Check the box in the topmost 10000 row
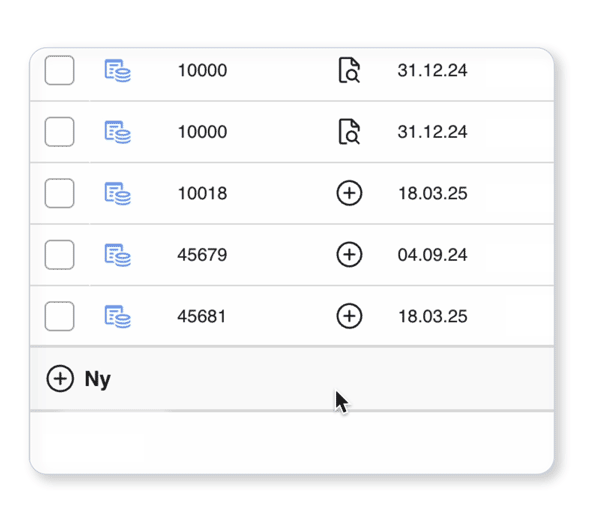 [59, 70]
